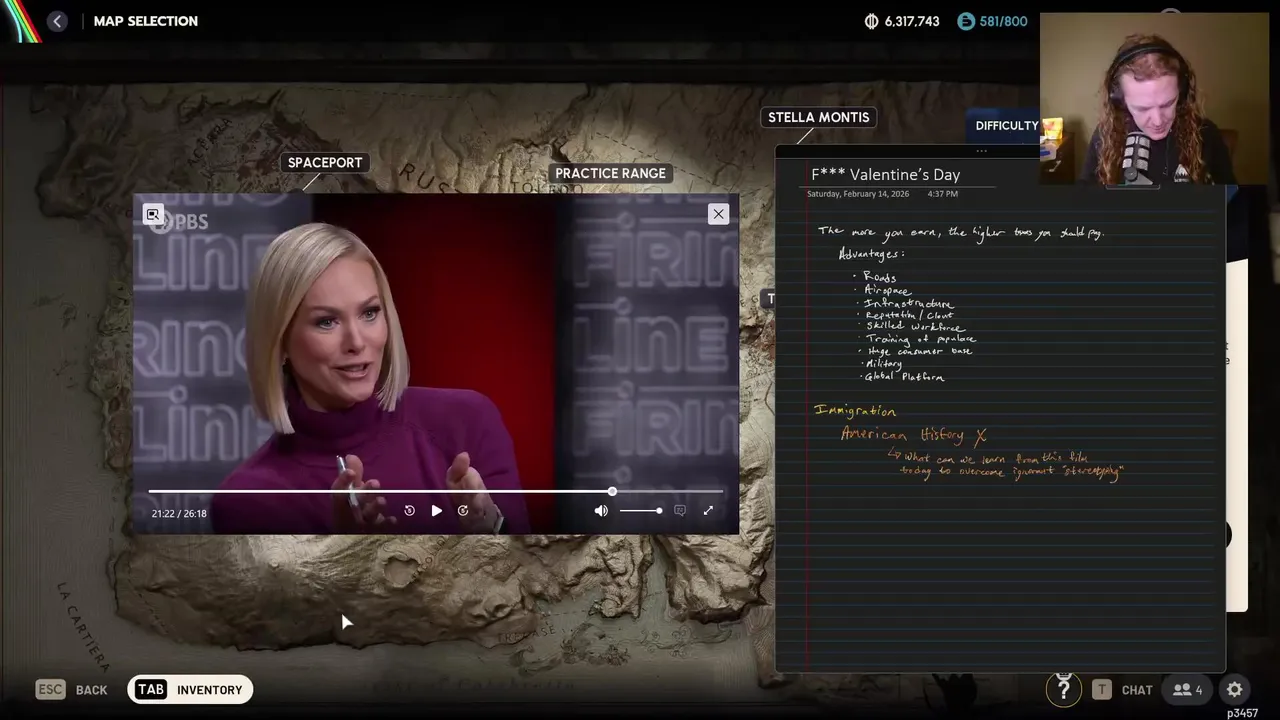Click the handwritten 'Immigration' heading
This screenshot has height=720, width=1280.
[x=855, y=410]
